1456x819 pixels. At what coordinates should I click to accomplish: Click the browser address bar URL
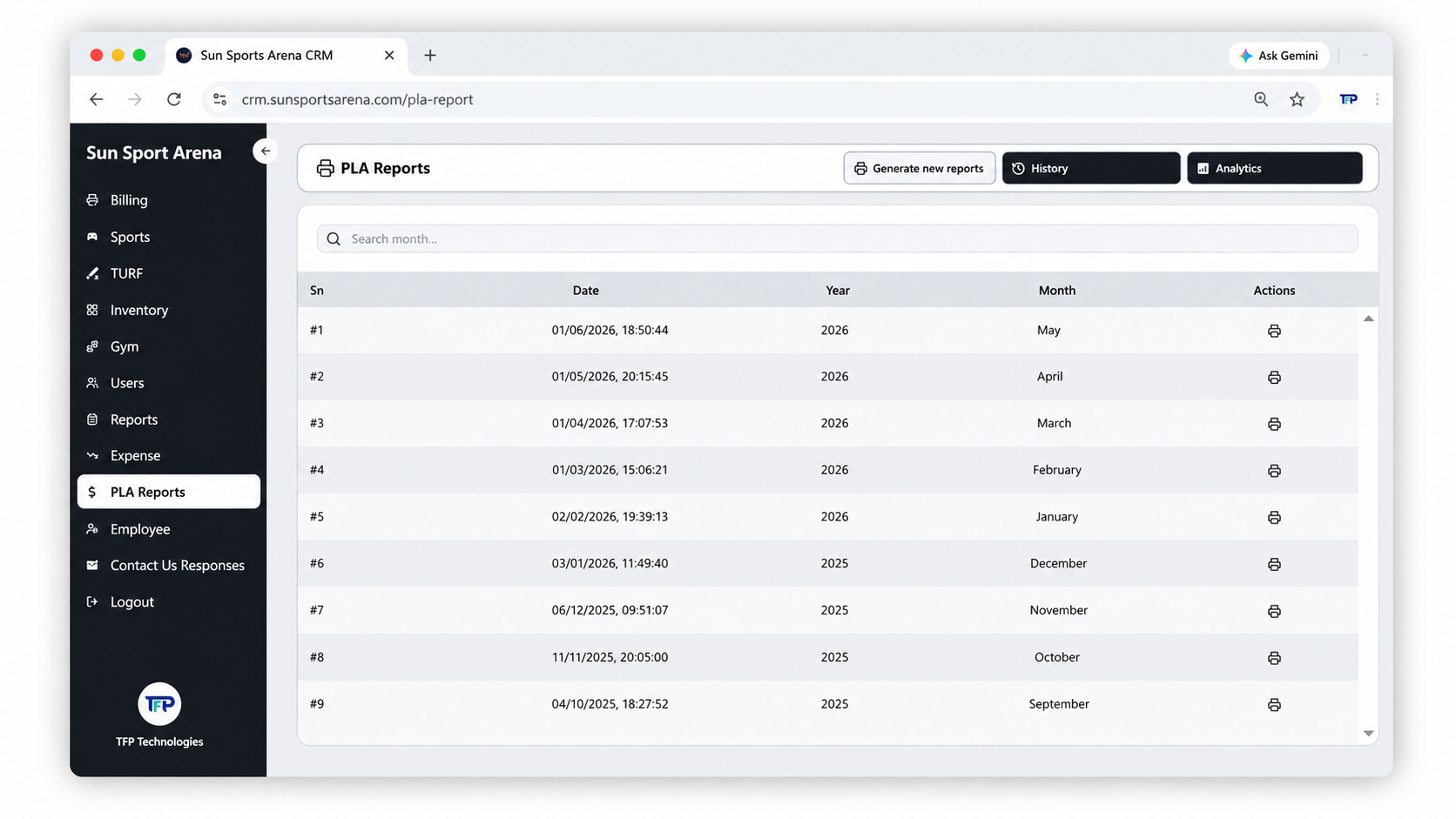(357, 99)
